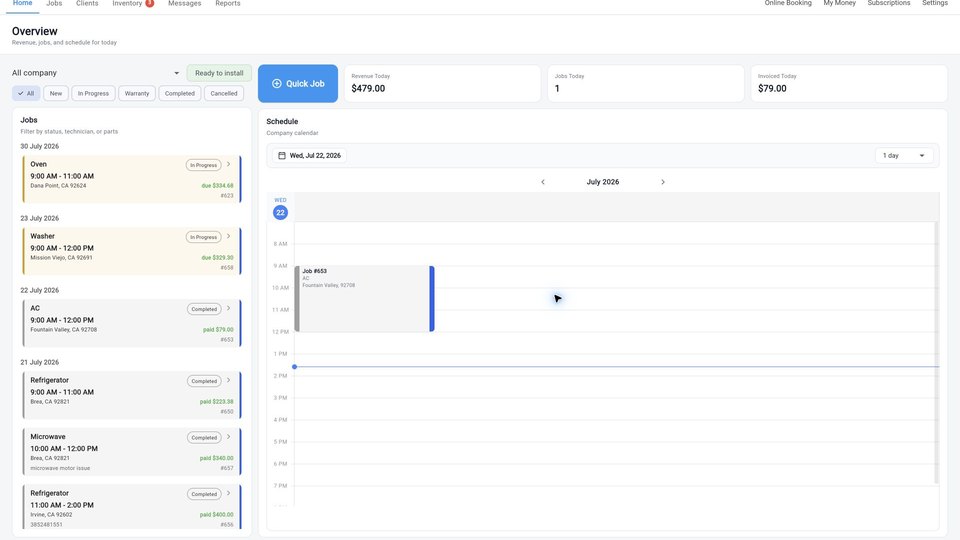Open the Messages tab

[184, 4]
